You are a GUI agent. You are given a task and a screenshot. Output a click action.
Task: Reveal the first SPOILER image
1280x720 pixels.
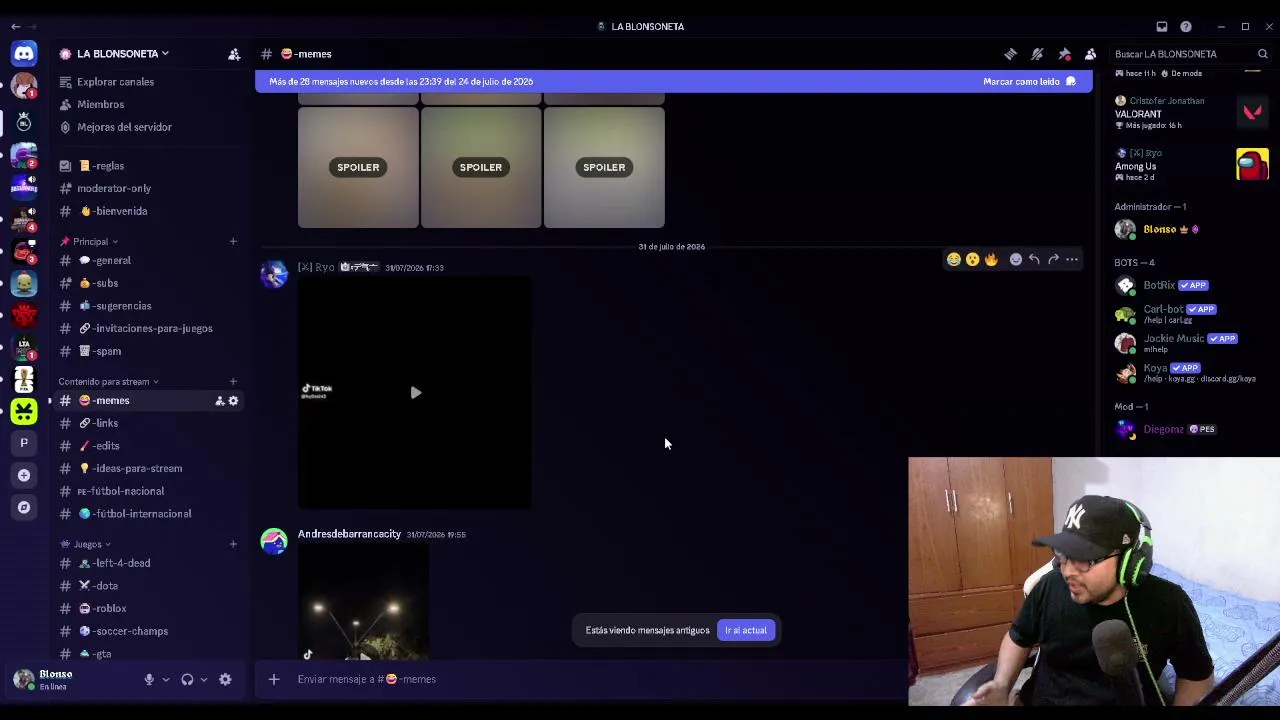click(x=358, y=167)
